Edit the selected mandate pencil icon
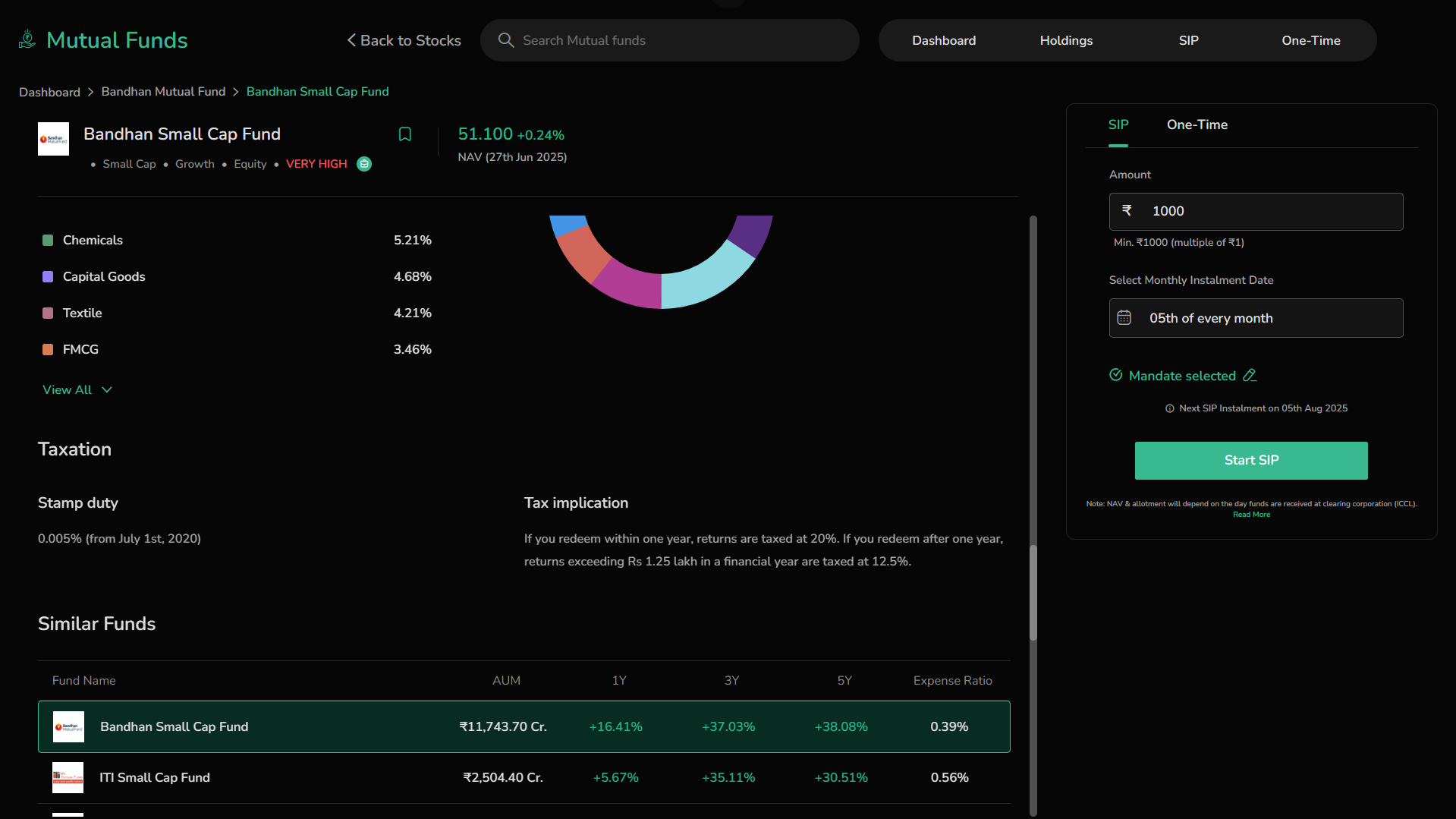Viewport: 1456px width, 819px height. tap(1250, 375)
